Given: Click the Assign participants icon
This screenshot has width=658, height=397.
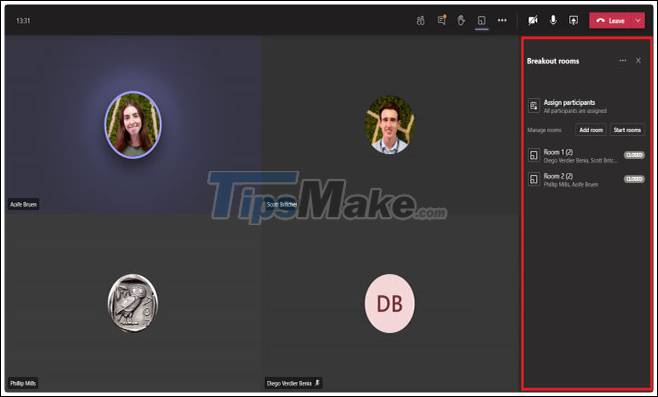Looking at the screenshot, I should point(534,105).
